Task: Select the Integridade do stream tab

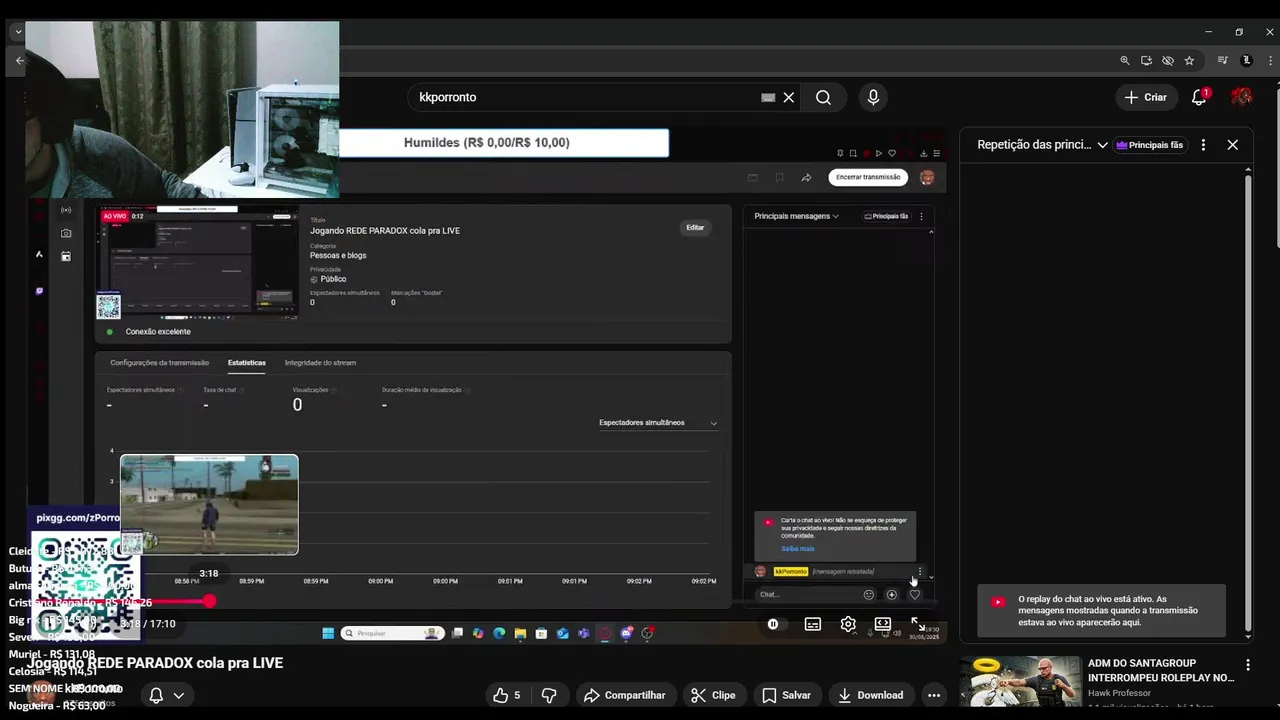Action: tap(320, 363)
